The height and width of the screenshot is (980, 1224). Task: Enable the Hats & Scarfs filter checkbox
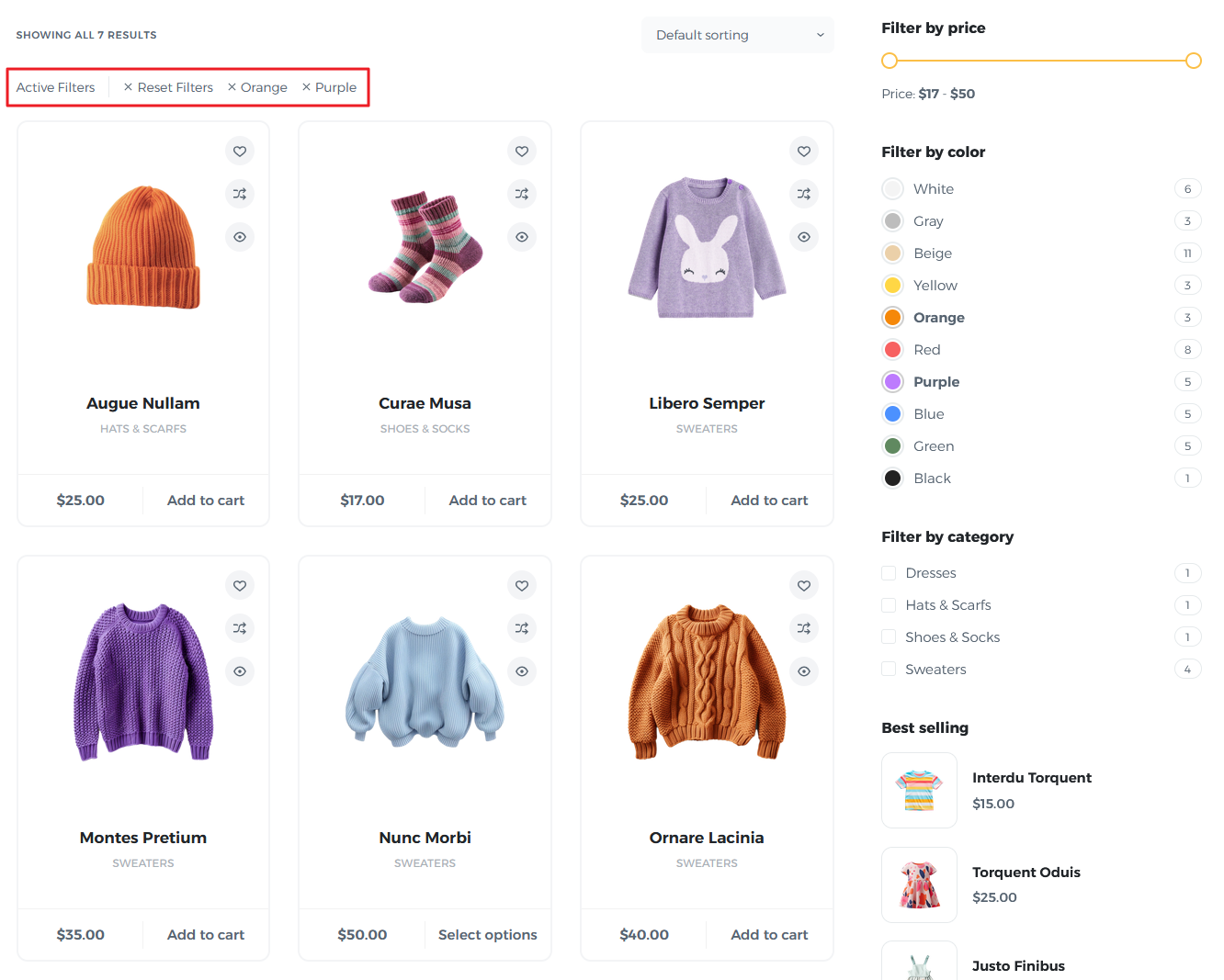click(889, 604)
